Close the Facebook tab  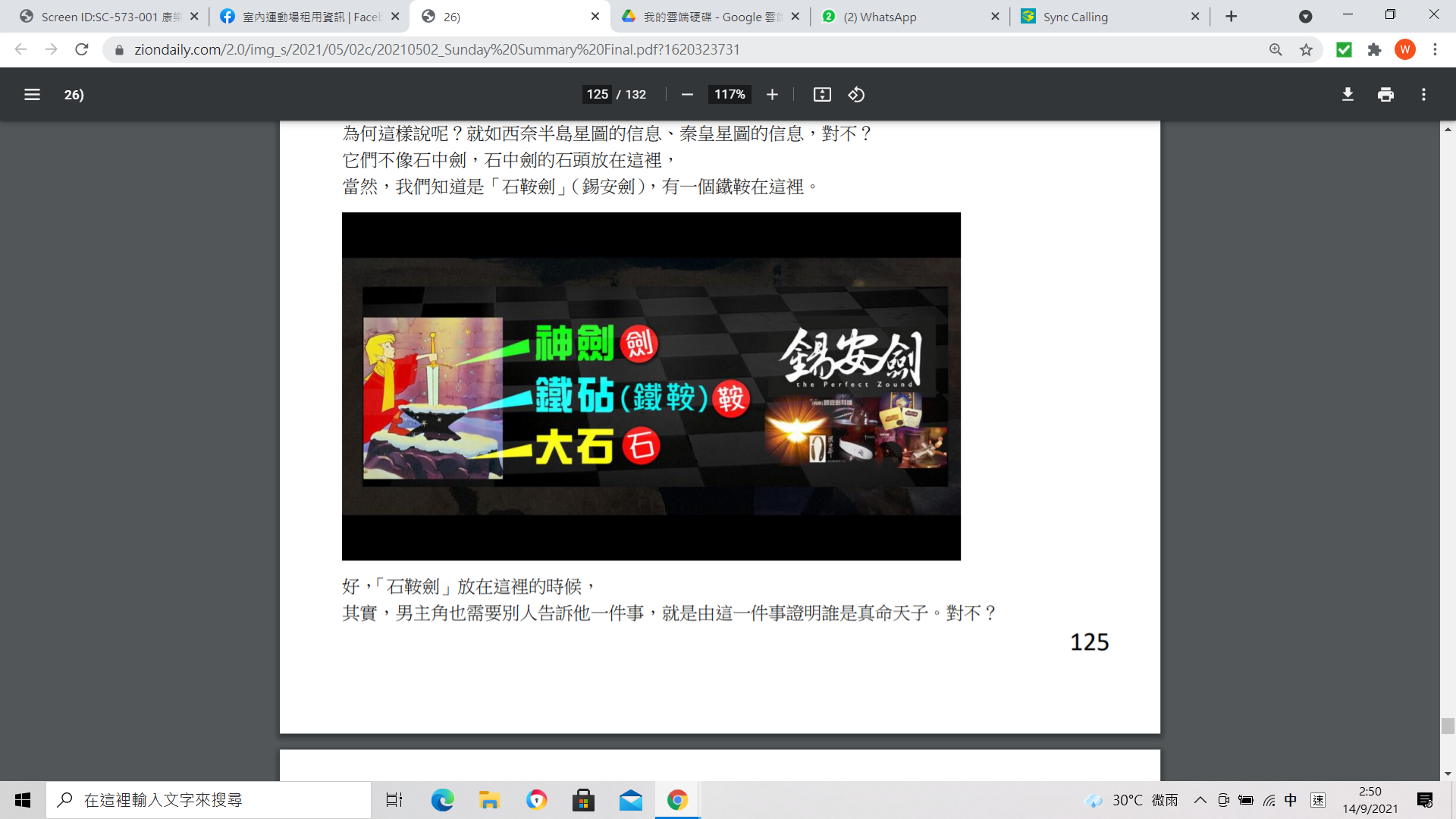(395, 17)
